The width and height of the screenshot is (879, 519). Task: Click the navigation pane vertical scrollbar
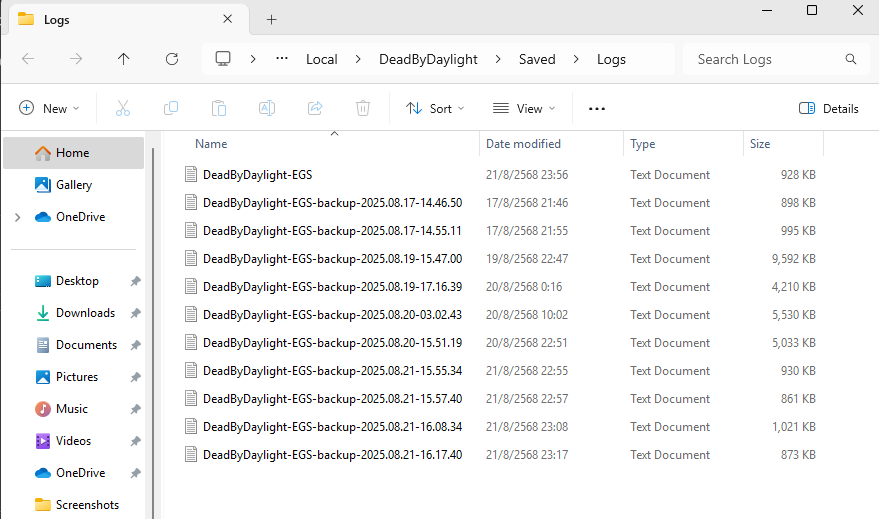(x=152, y=333)
